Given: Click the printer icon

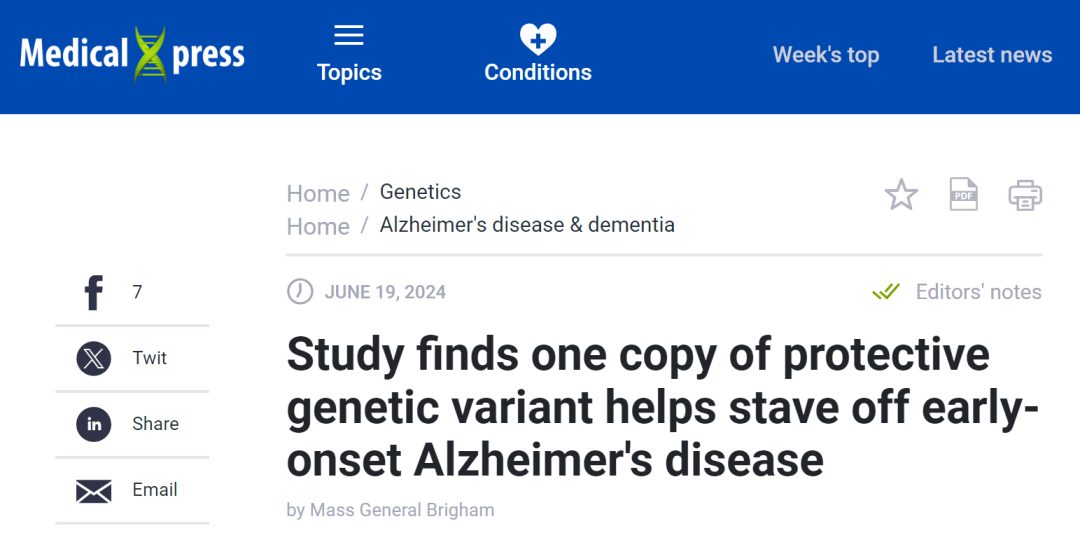Looking at the screenshot, I should click(1025, 195).
